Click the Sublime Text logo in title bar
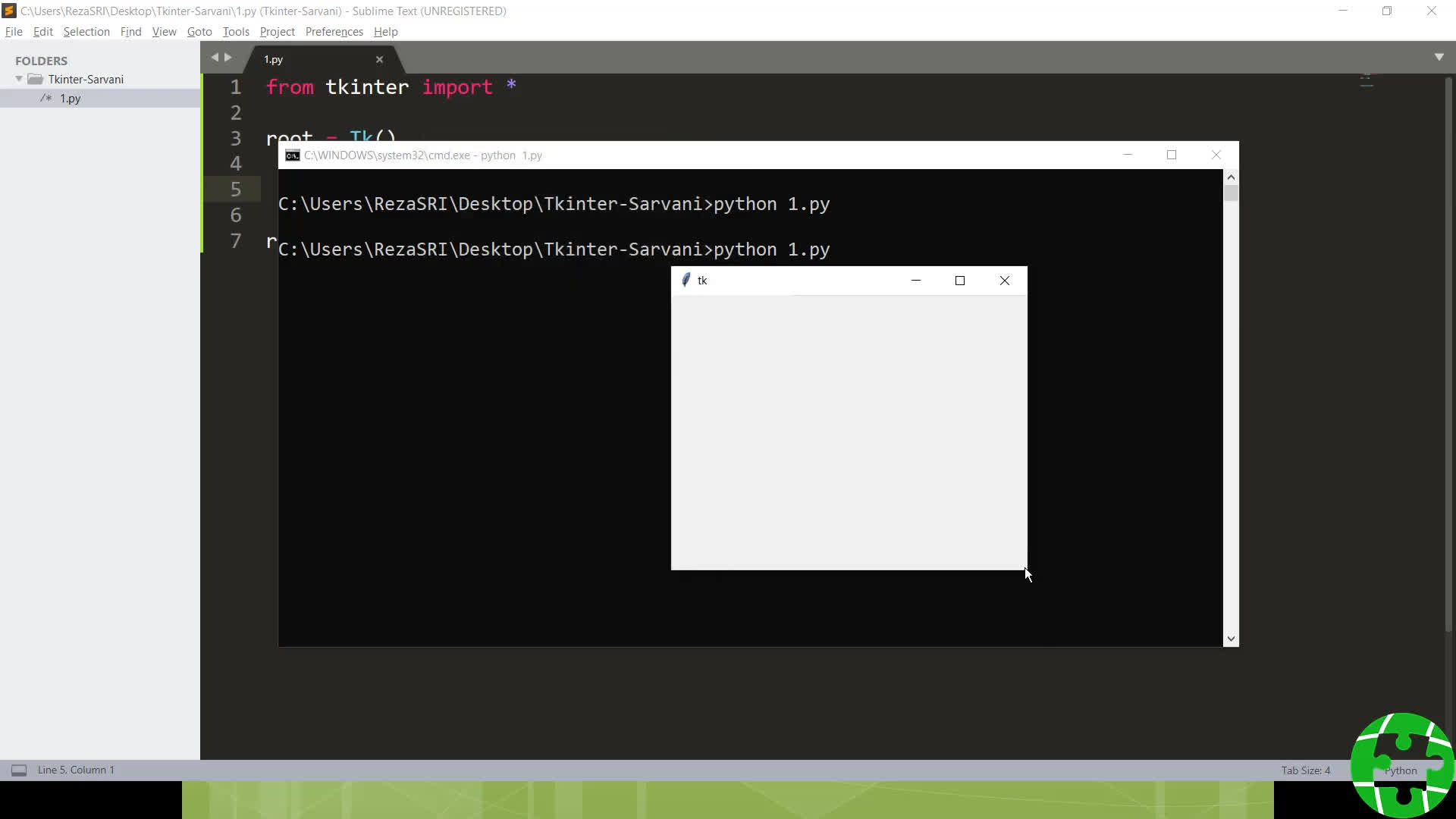The image size is (1456, 819). point(9,11)
